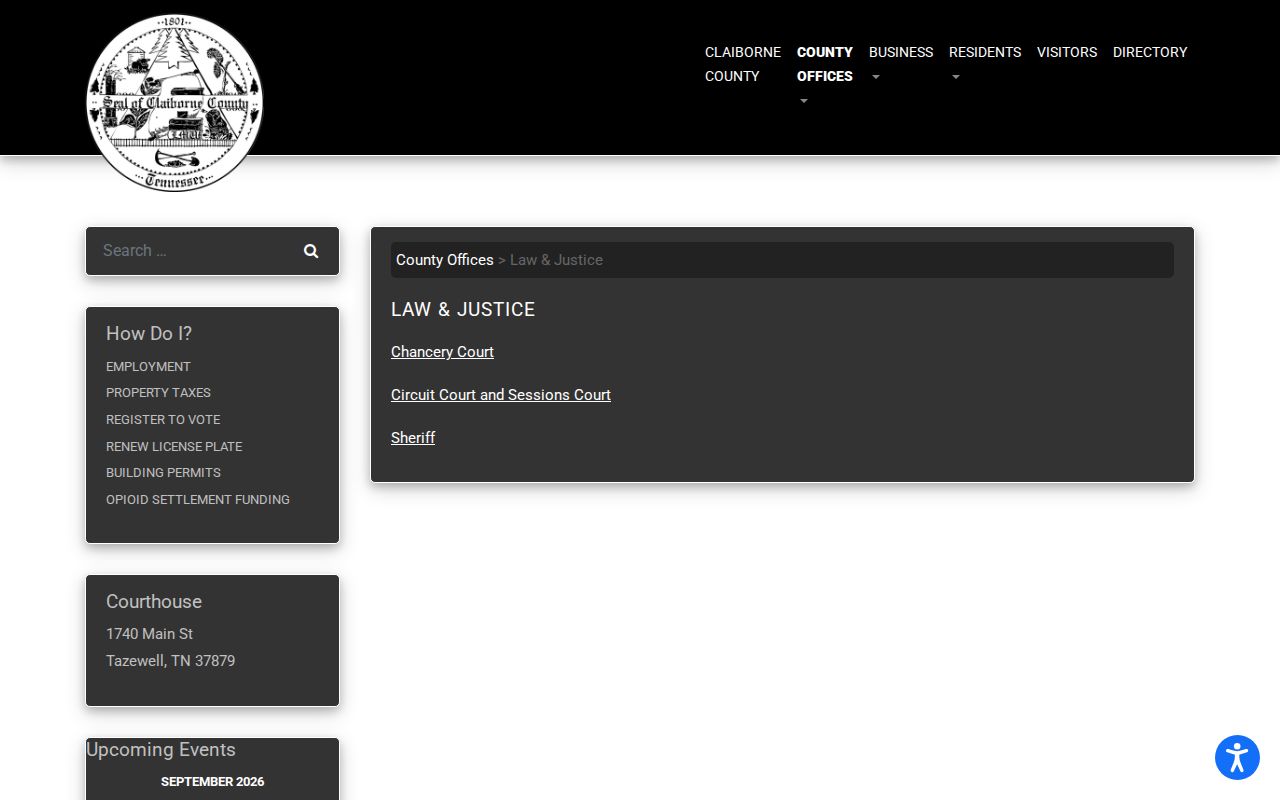The image size is (1280, 800).
Task: Click County Offices in the breadcrumb
Action: tap(445, 260)
